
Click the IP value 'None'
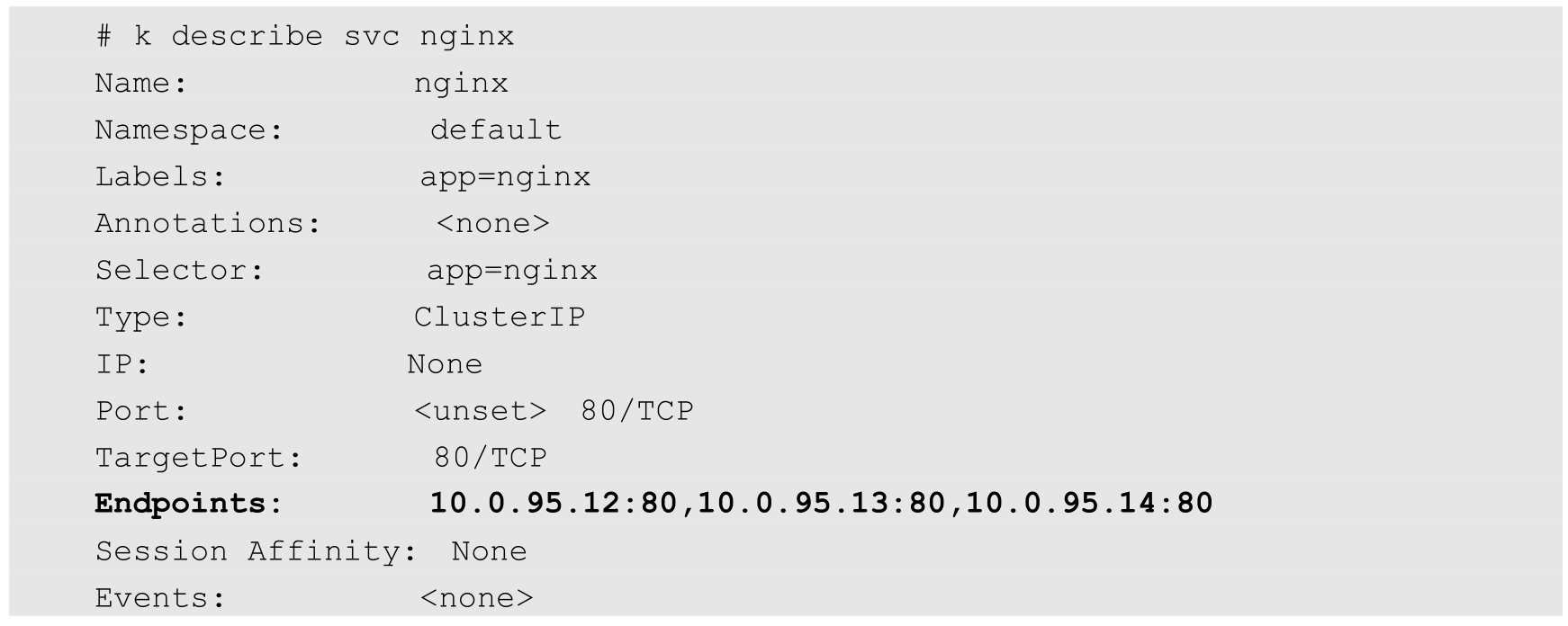point(445,364)
